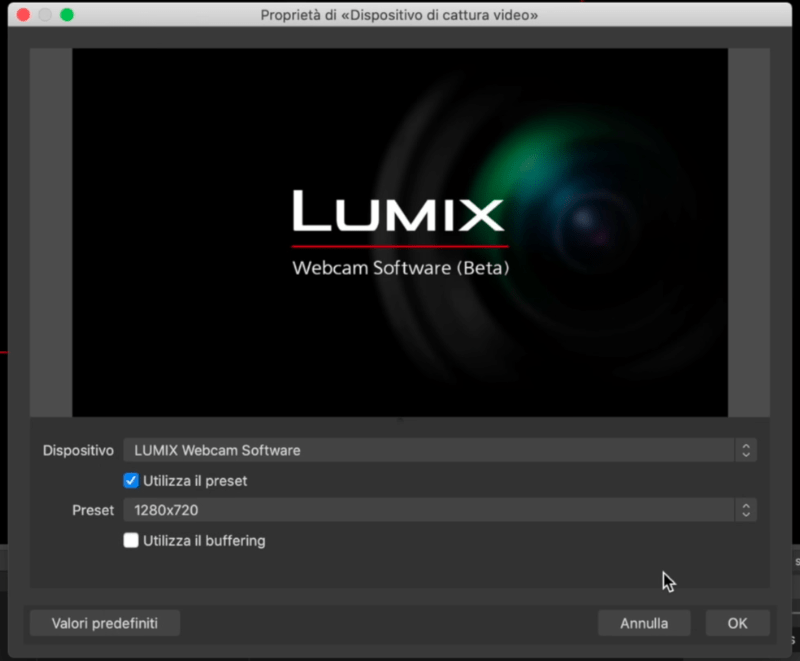This screenshot has height=661, width=800.
Task: Click the 'Valori predefiniti' button
Action: click(105, 623)
